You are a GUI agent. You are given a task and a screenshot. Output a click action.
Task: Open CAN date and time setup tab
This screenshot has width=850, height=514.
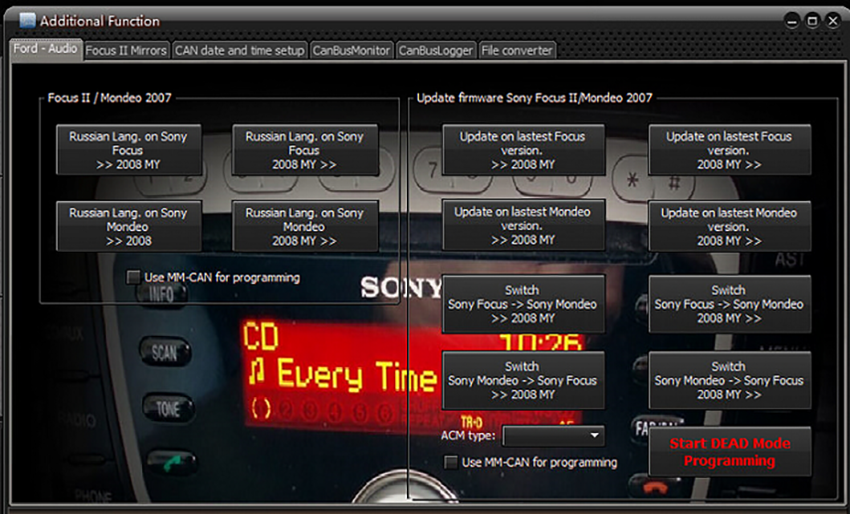coord(240,50)
